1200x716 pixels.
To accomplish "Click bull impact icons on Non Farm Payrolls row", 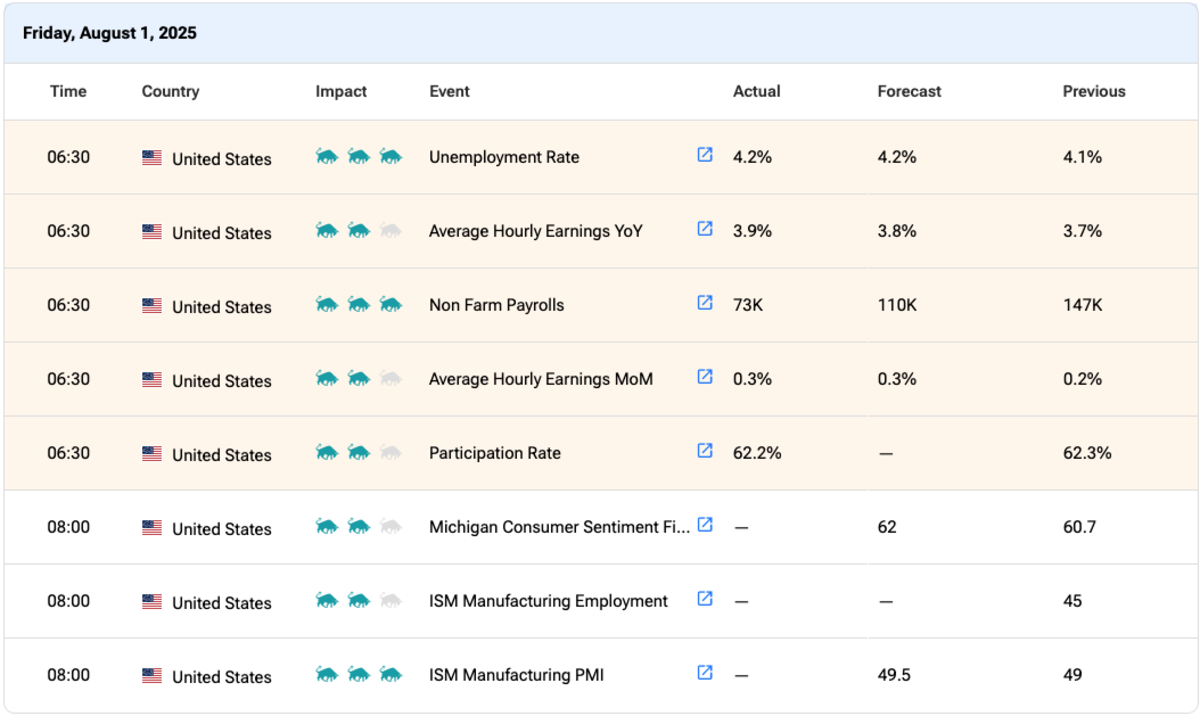I will pos(358,304).
